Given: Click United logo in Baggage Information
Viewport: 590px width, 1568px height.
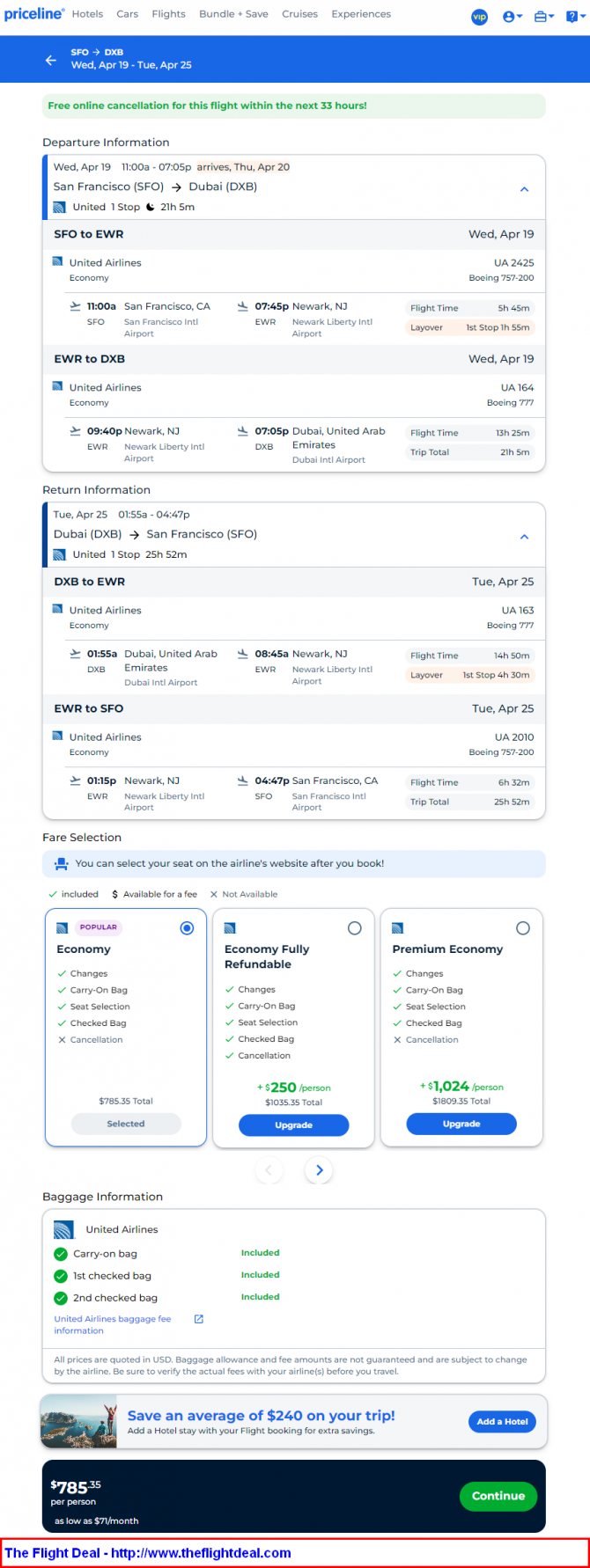Looking at the screenshot, I should click(63, 1230).
